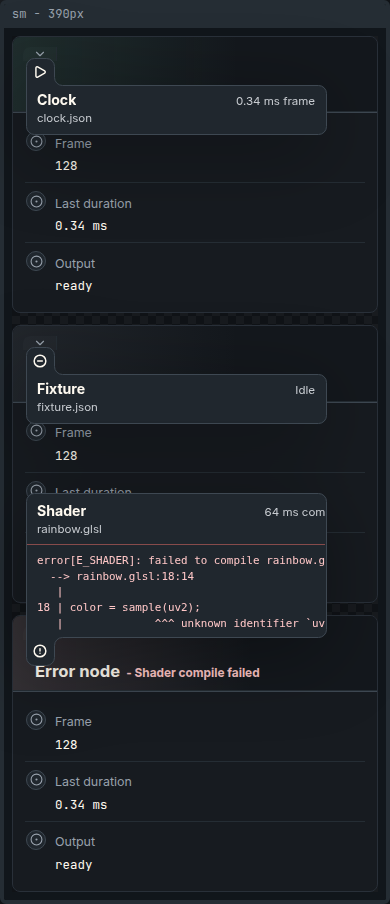Collapse the chevron above the Clock play icon
Viewport: 390px width, 904px height.
click(40, 54)
